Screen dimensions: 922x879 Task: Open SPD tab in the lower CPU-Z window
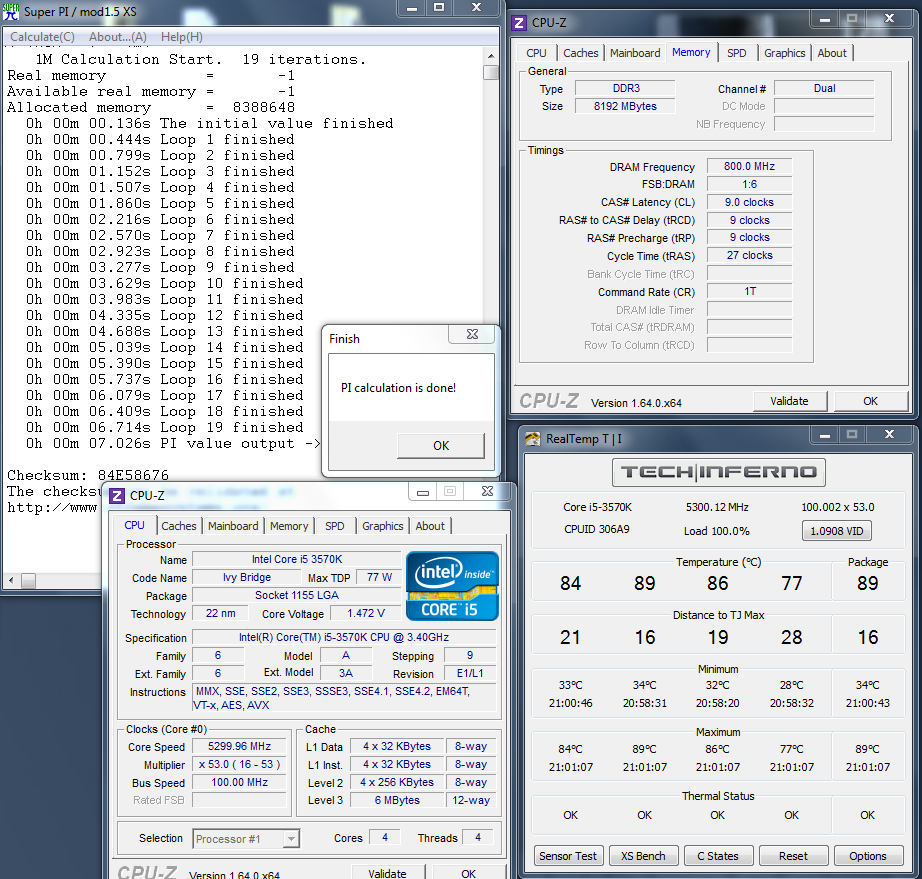tap(335, 526)
